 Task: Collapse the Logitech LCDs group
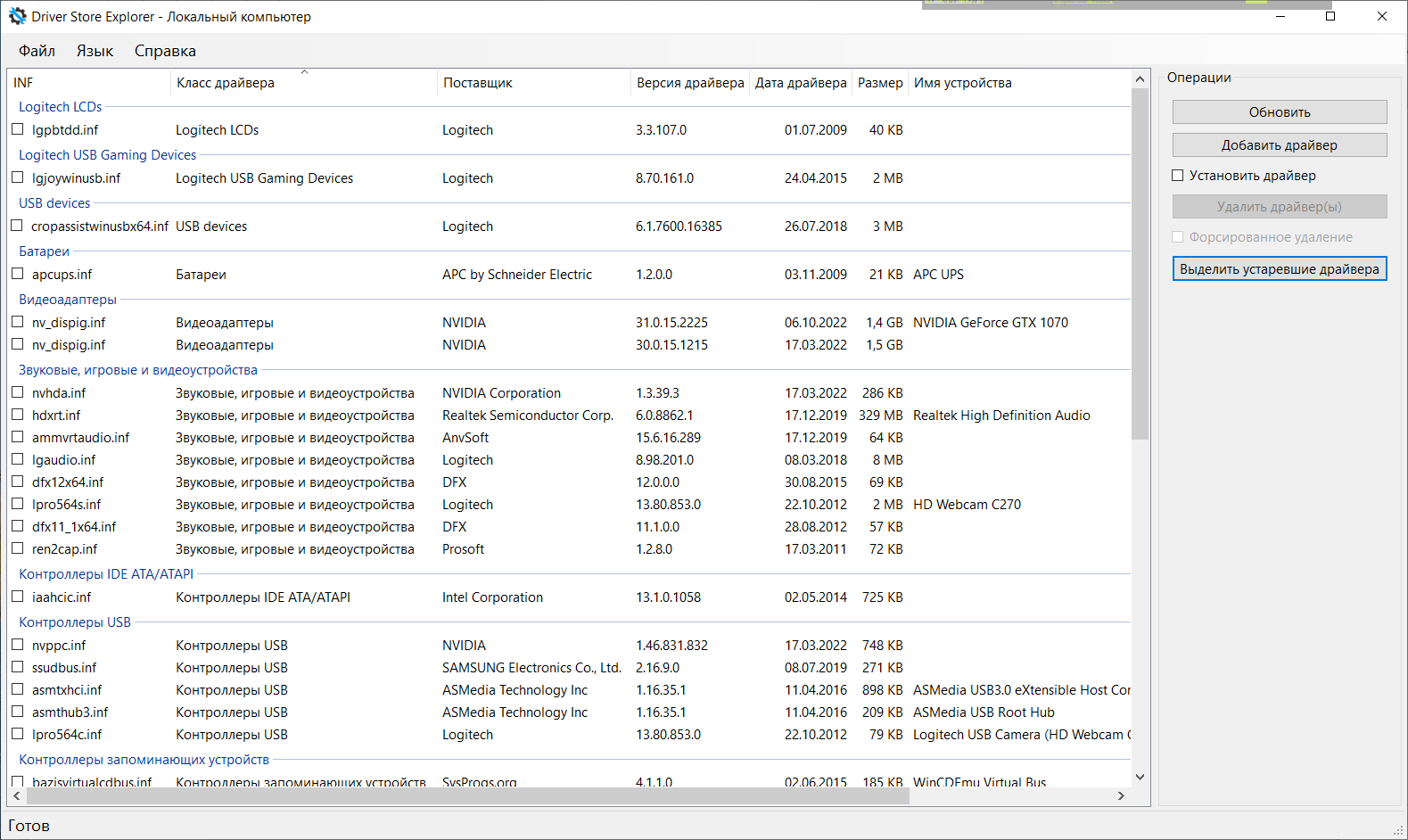[61, 107]
